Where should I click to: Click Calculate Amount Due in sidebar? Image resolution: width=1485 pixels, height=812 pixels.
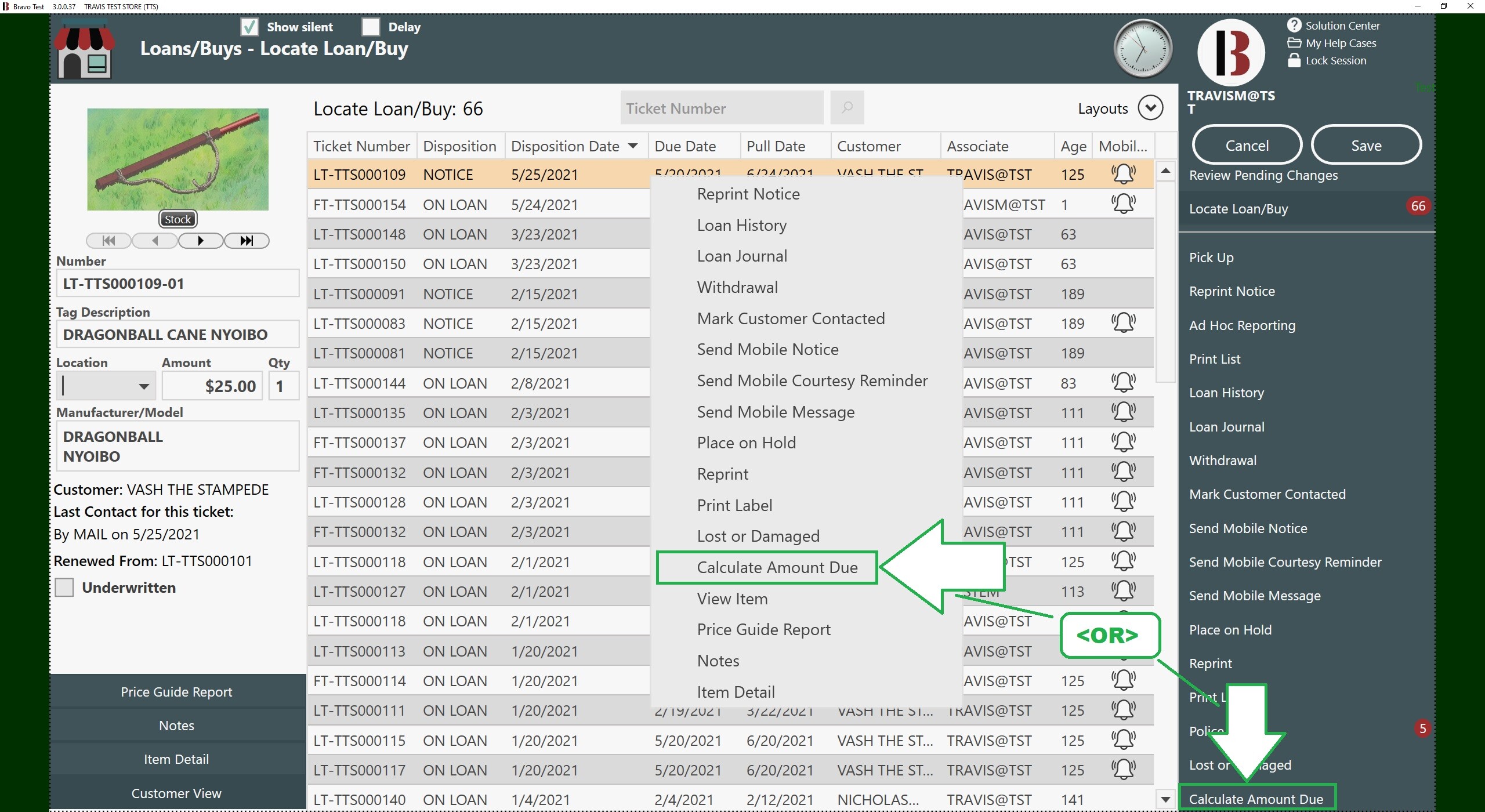1256,799
